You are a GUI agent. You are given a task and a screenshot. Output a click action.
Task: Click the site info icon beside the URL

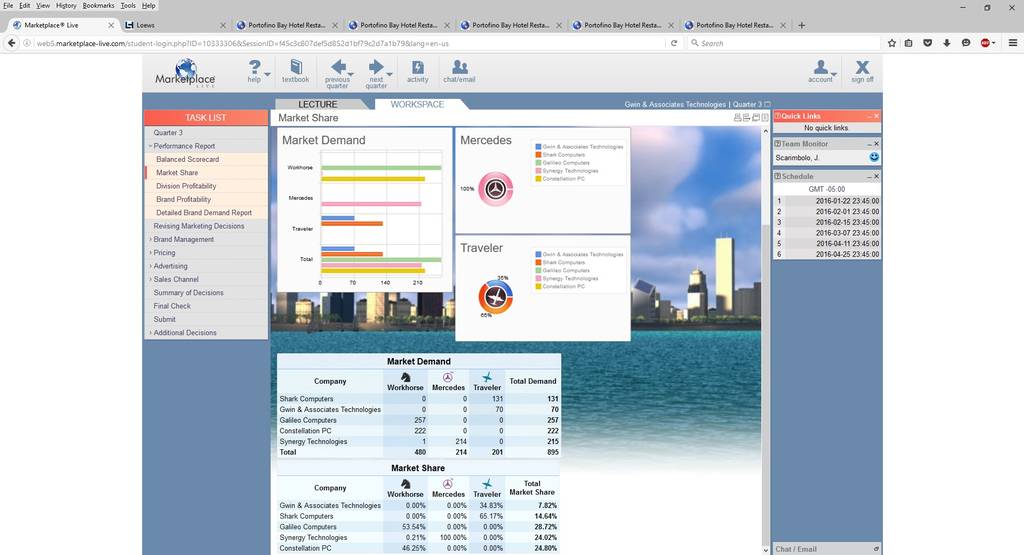(x=27, y=43)
